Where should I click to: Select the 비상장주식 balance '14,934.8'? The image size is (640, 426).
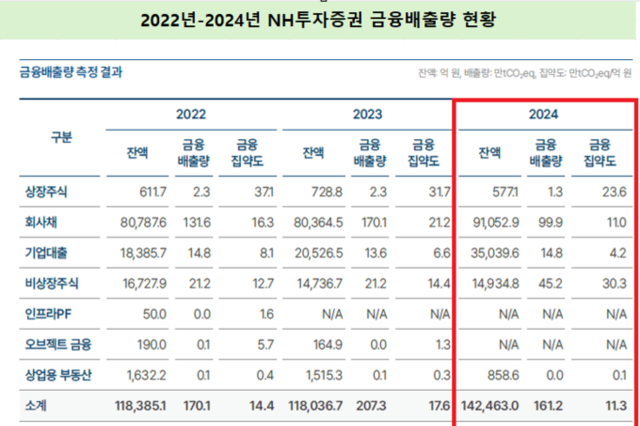(x=496, y=284)
